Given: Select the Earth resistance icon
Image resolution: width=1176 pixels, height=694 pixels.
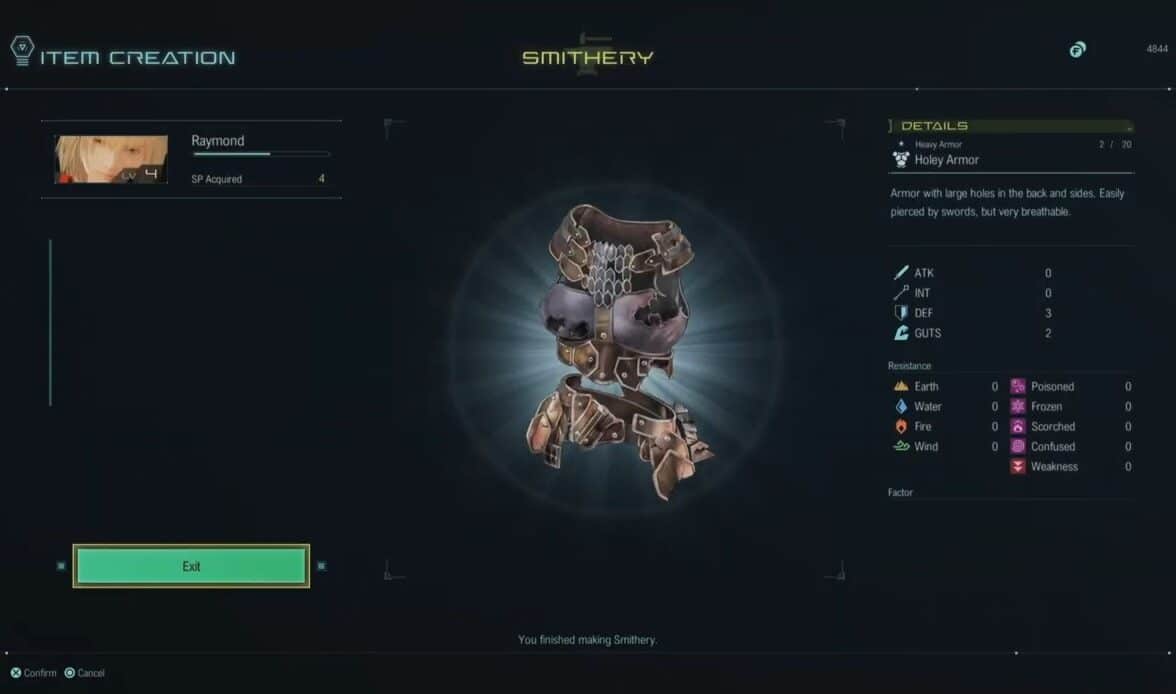Looking at the screenshot, I should pyautogui.click(x=901, y=386).
